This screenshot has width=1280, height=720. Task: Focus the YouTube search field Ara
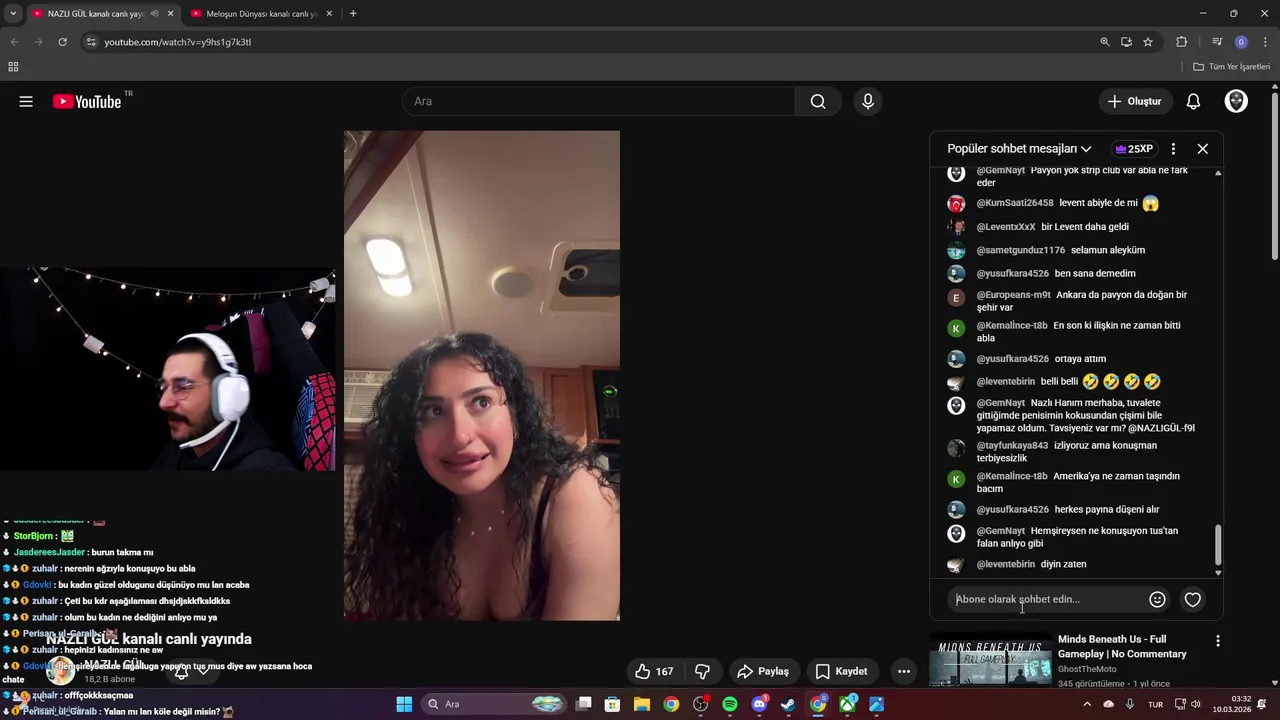(x=599, y=101)
